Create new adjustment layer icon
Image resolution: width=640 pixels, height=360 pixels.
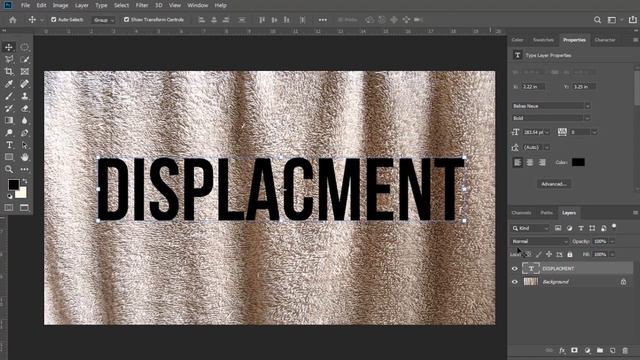coord(587,350)
